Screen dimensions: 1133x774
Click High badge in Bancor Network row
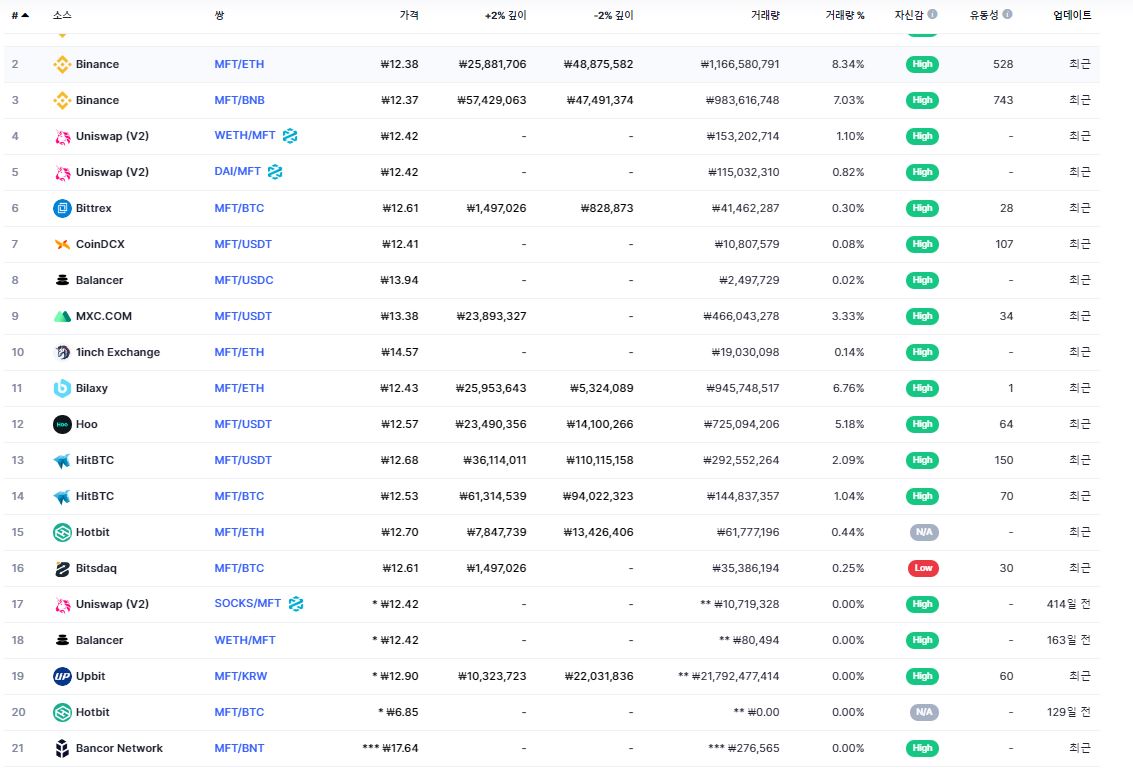[x=922, y=749]
